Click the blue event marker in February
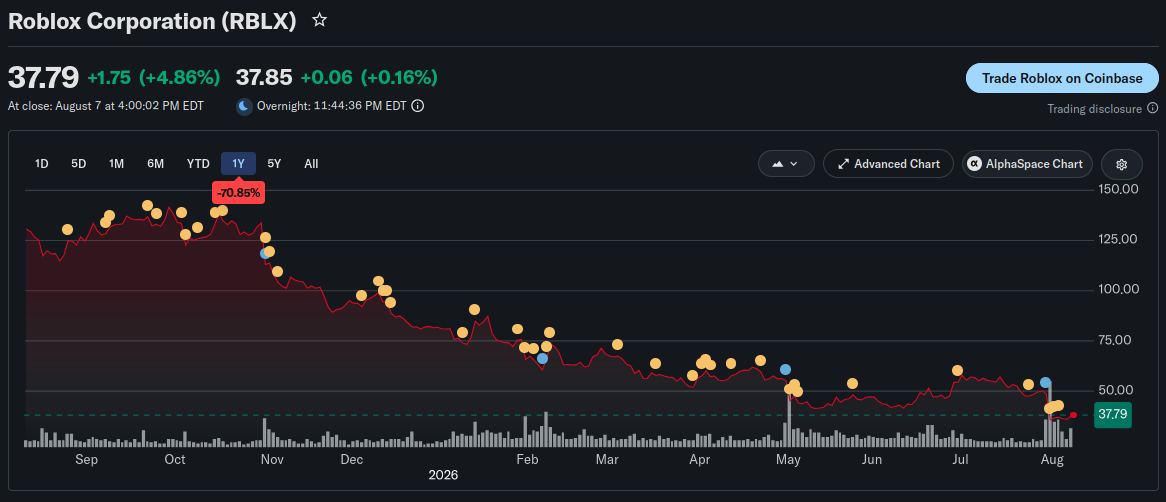1166x502 pixels. point(543,358)
